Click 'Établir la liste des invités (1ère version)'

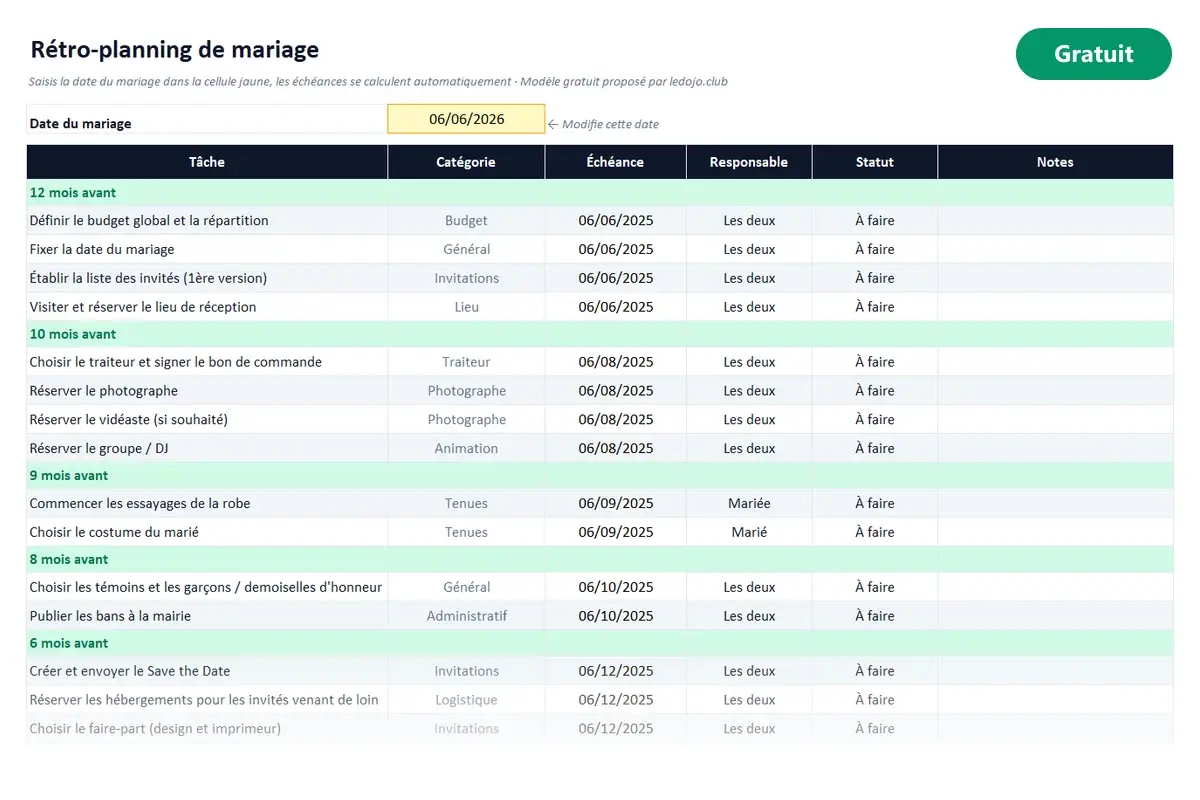pyautogui.click(x=148, y=278)
